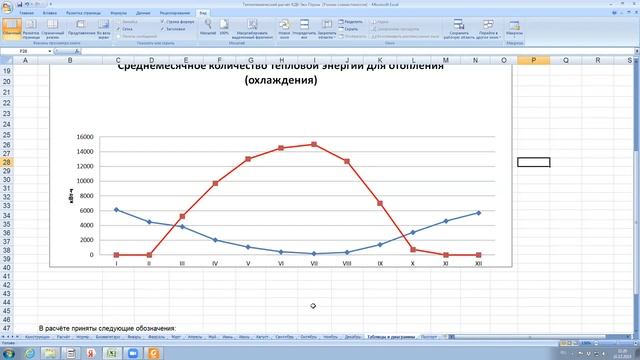Screen dimensions: 640x360
Task: Click the selected cell P28
Action: pyautogui.click(x=533, y=162)
